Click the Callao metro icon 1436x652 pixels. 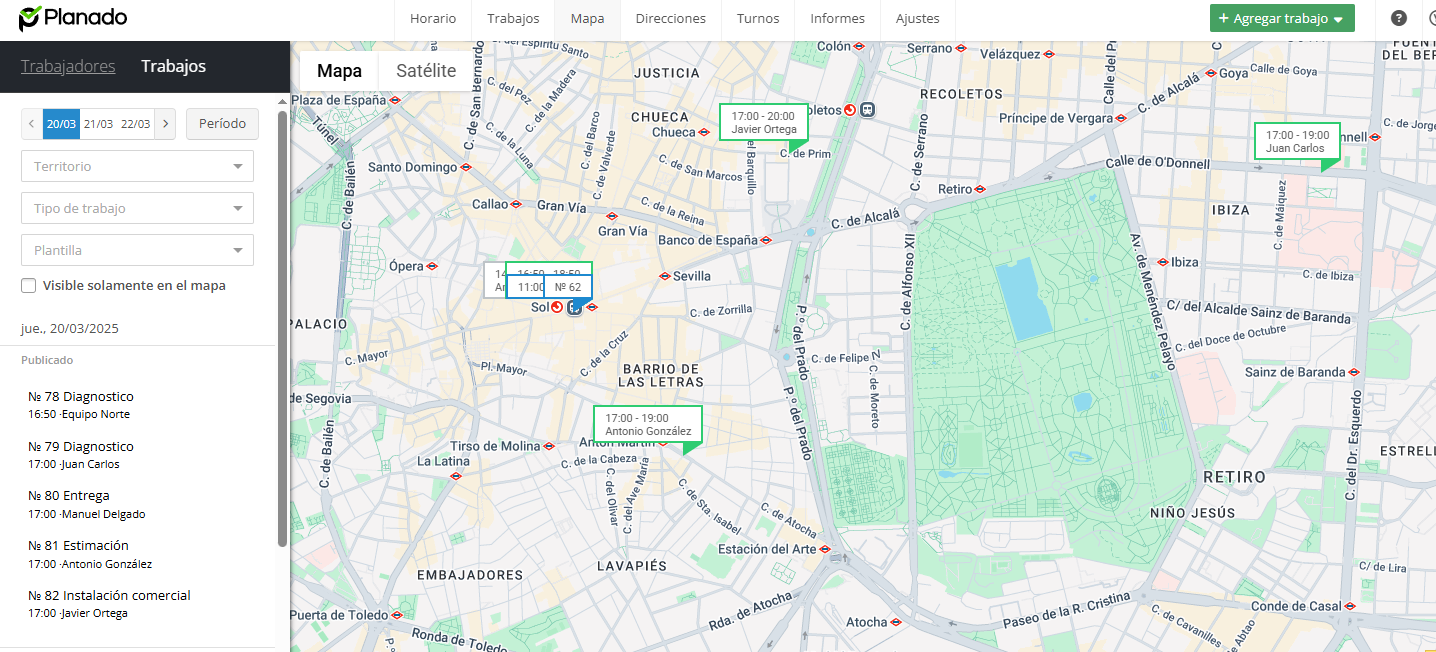516,204
